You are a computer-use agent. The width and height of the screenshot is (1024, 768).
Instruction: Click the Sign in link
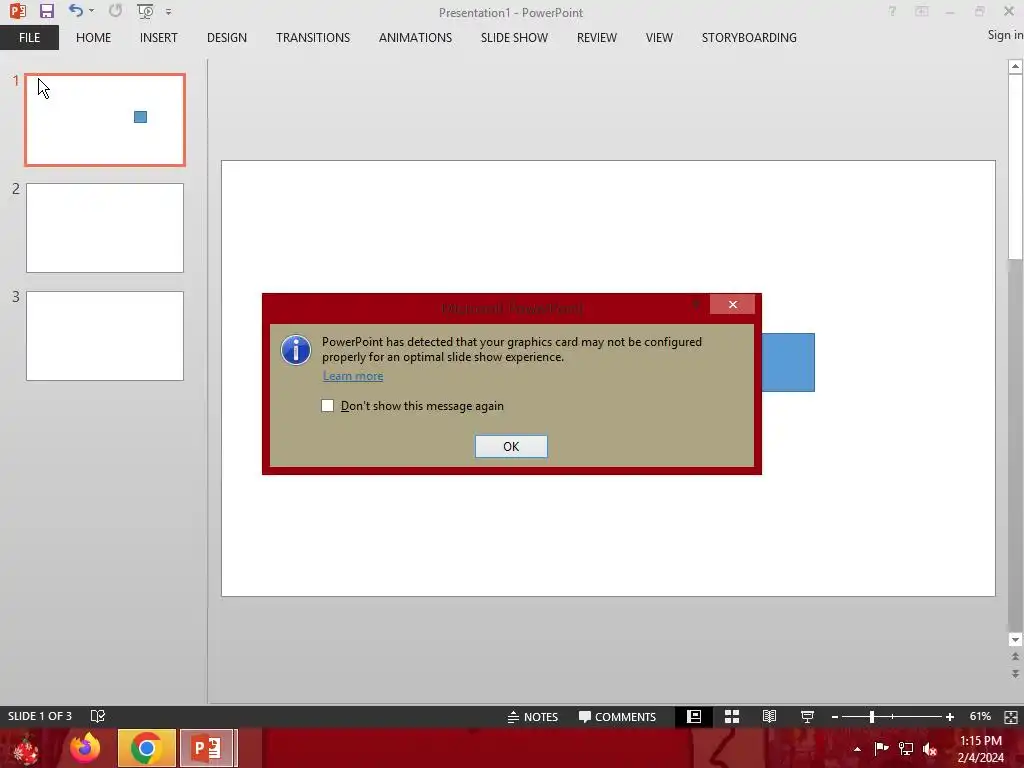(x=1005, y=35)
